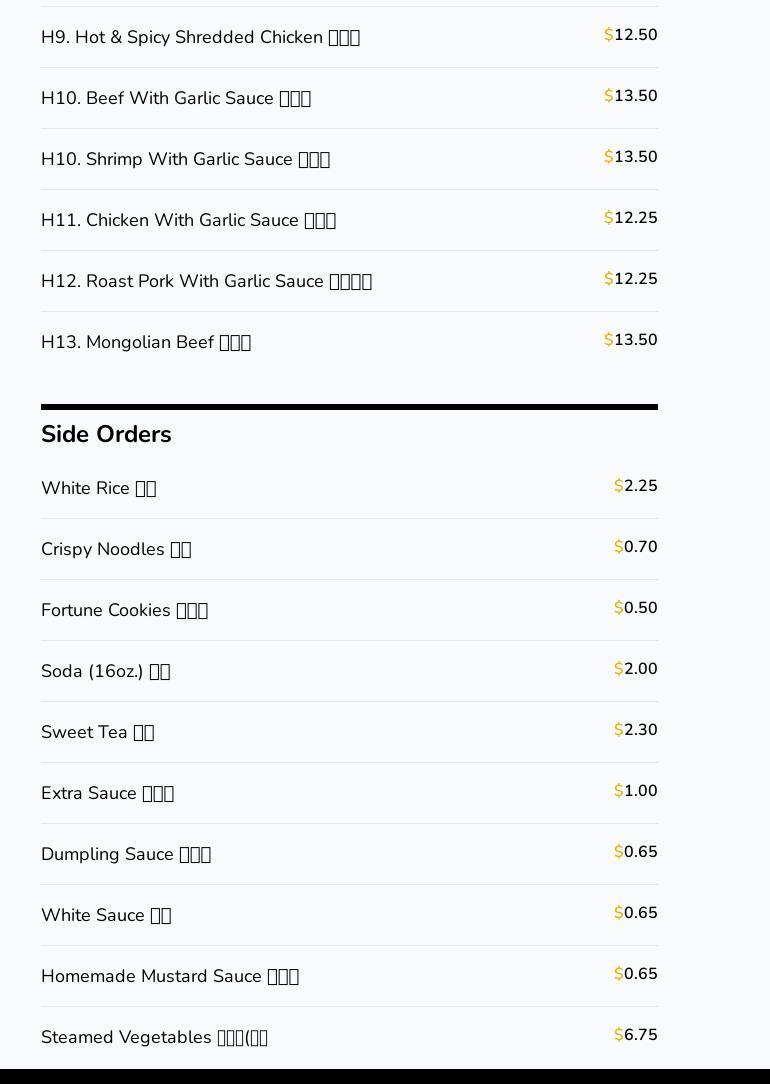The image size is (770, 1084).
Task: Click H13. Mongolian Beef menu item
Action: [x=146, y=342]
